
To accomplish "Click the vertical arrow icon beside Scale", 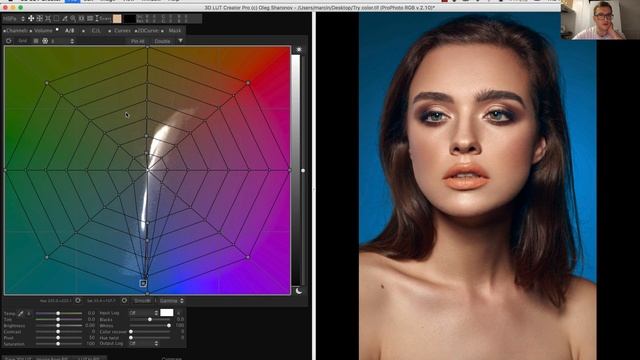I will click(97, 18).
